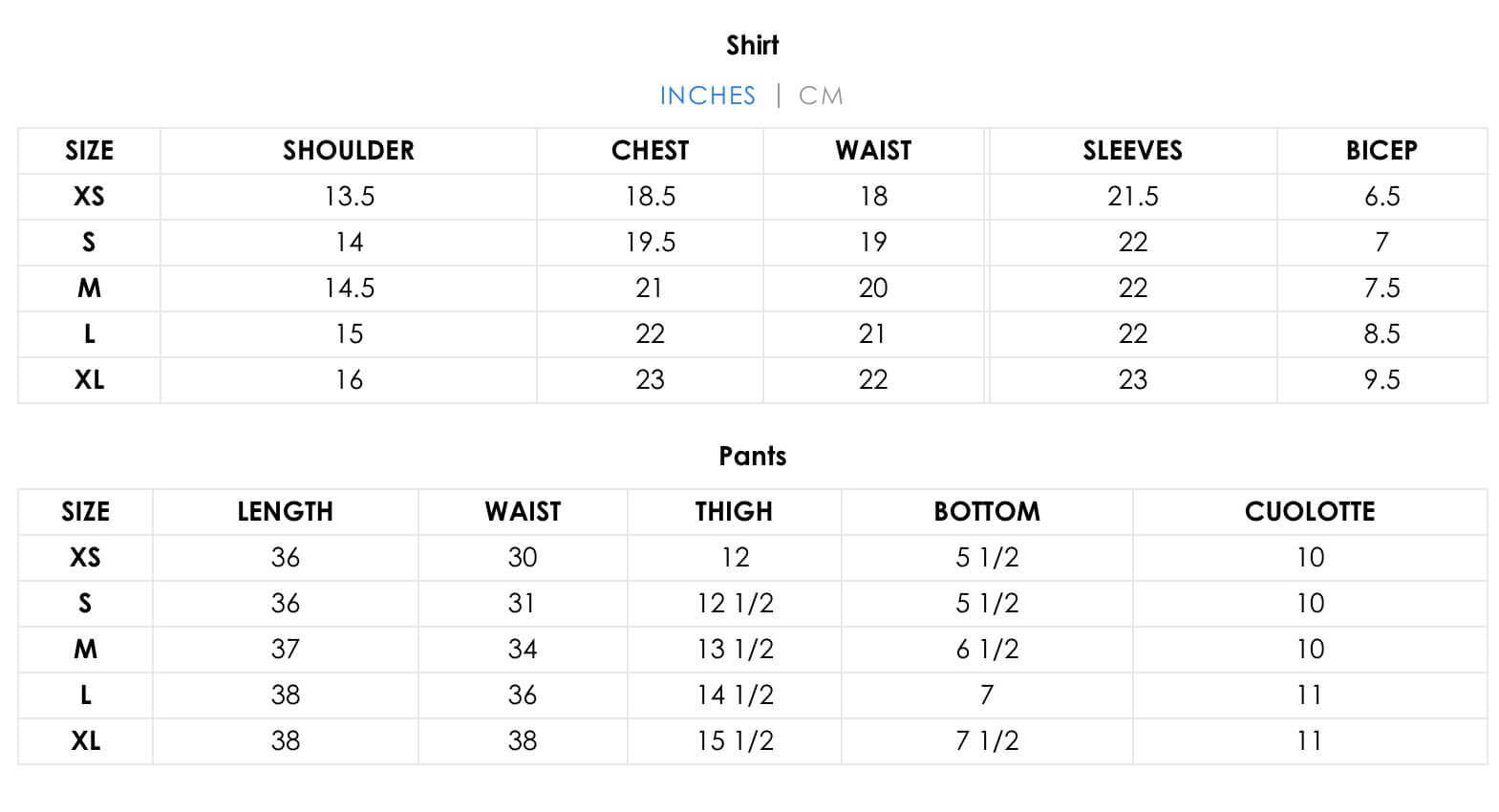Click thigh value 15 1/2 for XL pants

click(735, 740)
